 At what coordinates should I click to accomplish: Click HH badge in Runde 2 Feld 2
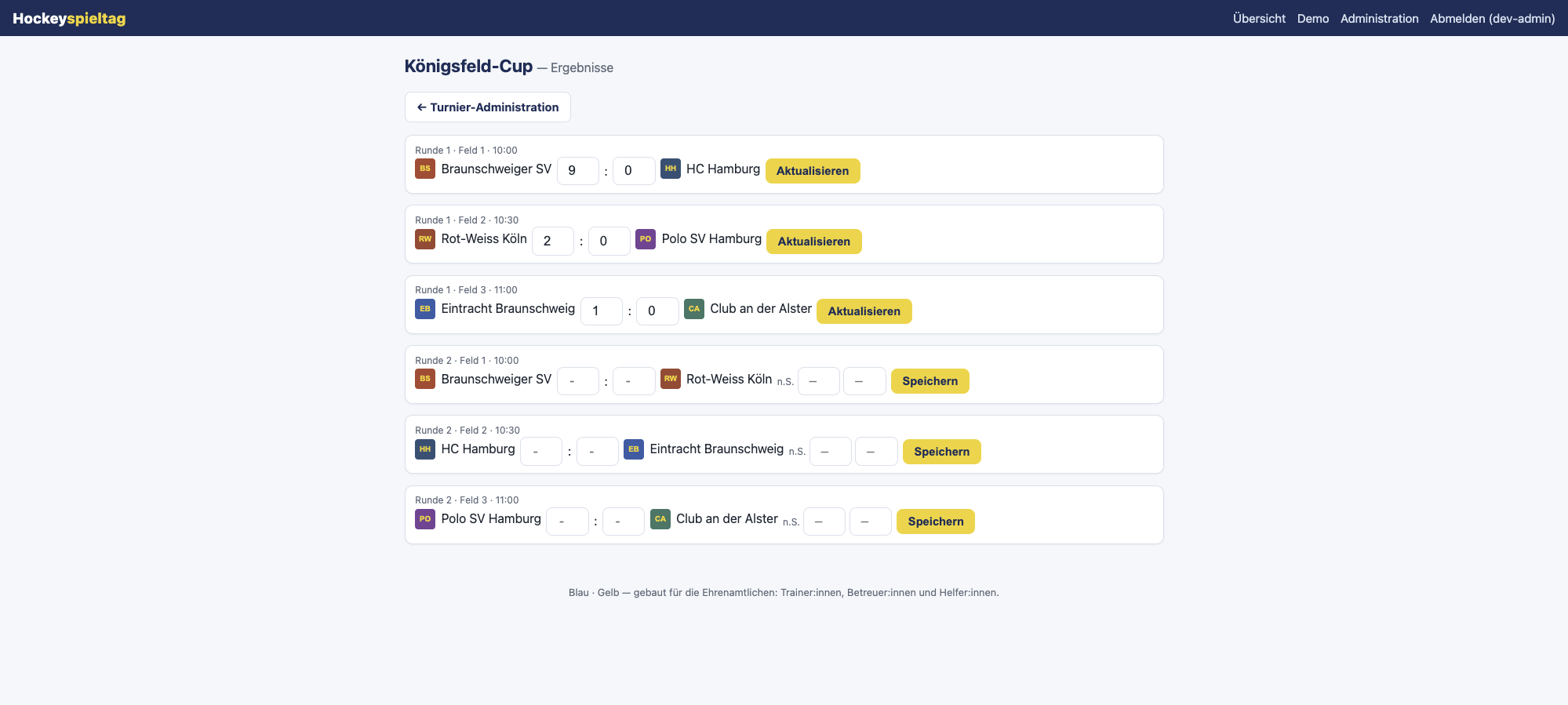425,449
